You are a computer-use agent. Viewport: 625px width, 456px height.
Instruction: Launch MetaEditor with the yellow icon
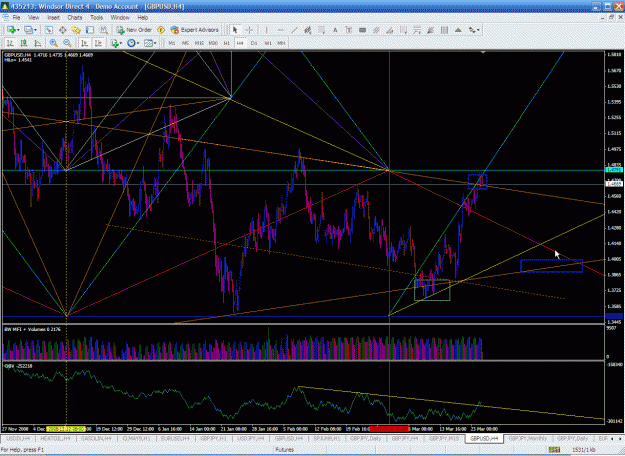point(161,30)
